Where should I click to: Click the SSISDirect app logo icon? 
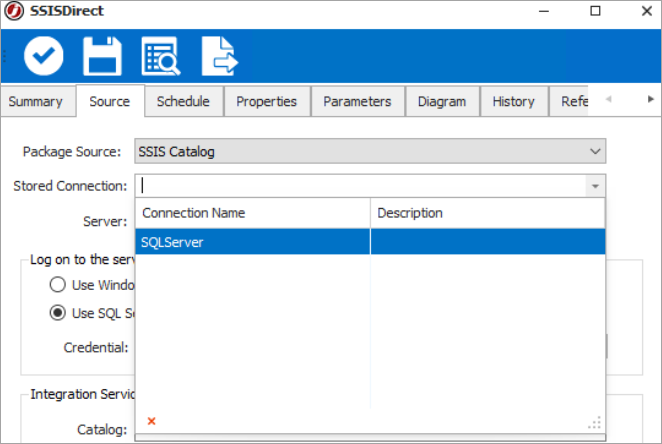(14, 11)
